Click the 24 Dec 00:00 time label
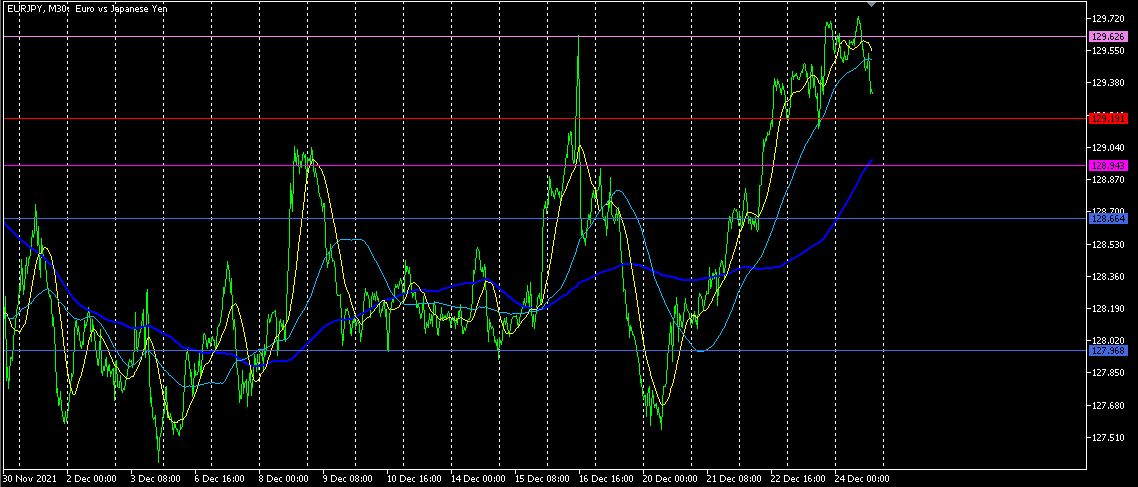The image size is (1138, 487). tap(861, 479)
